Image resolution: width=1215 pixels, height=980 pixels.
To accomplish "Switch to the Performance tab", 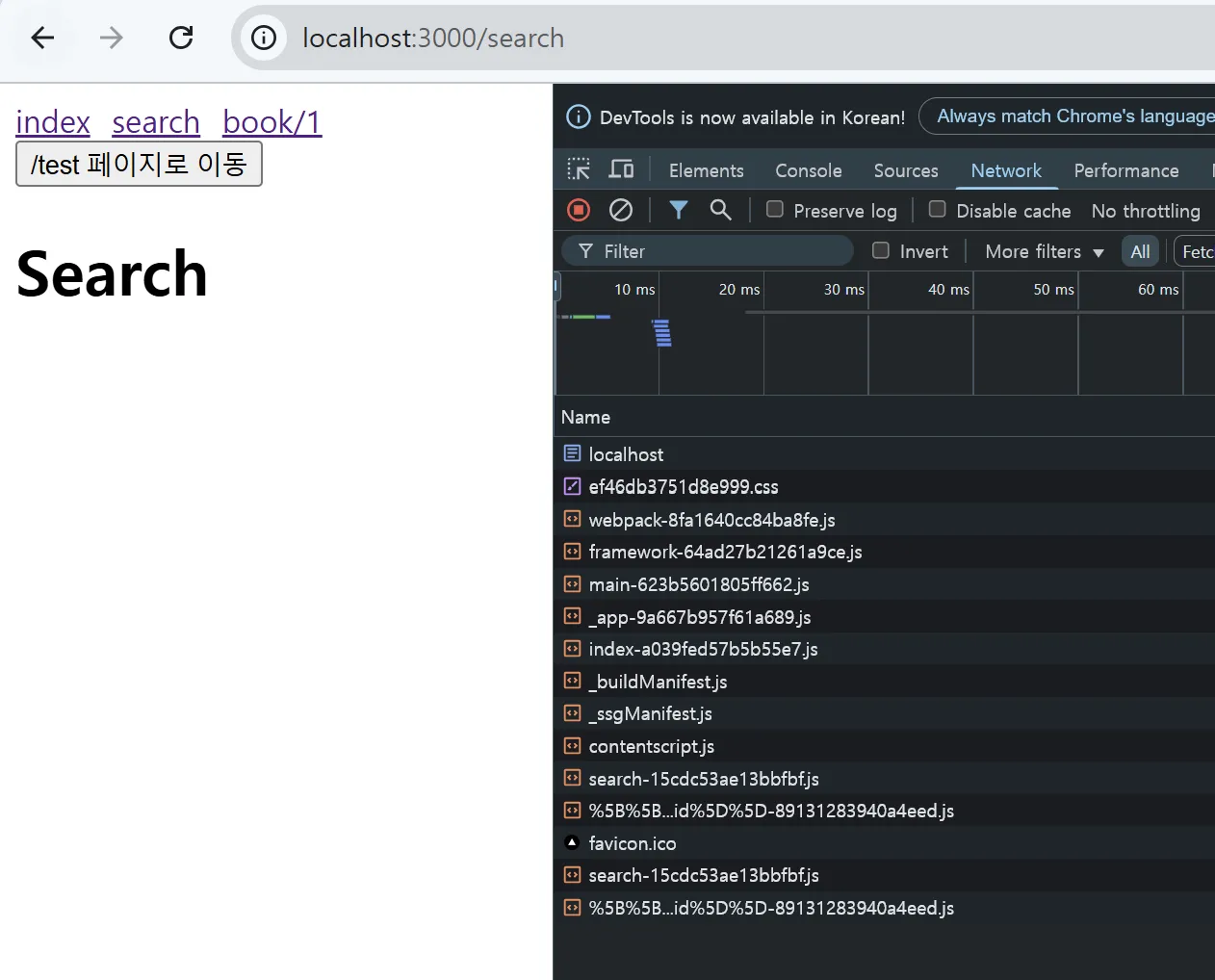I will coord(1126,170).
